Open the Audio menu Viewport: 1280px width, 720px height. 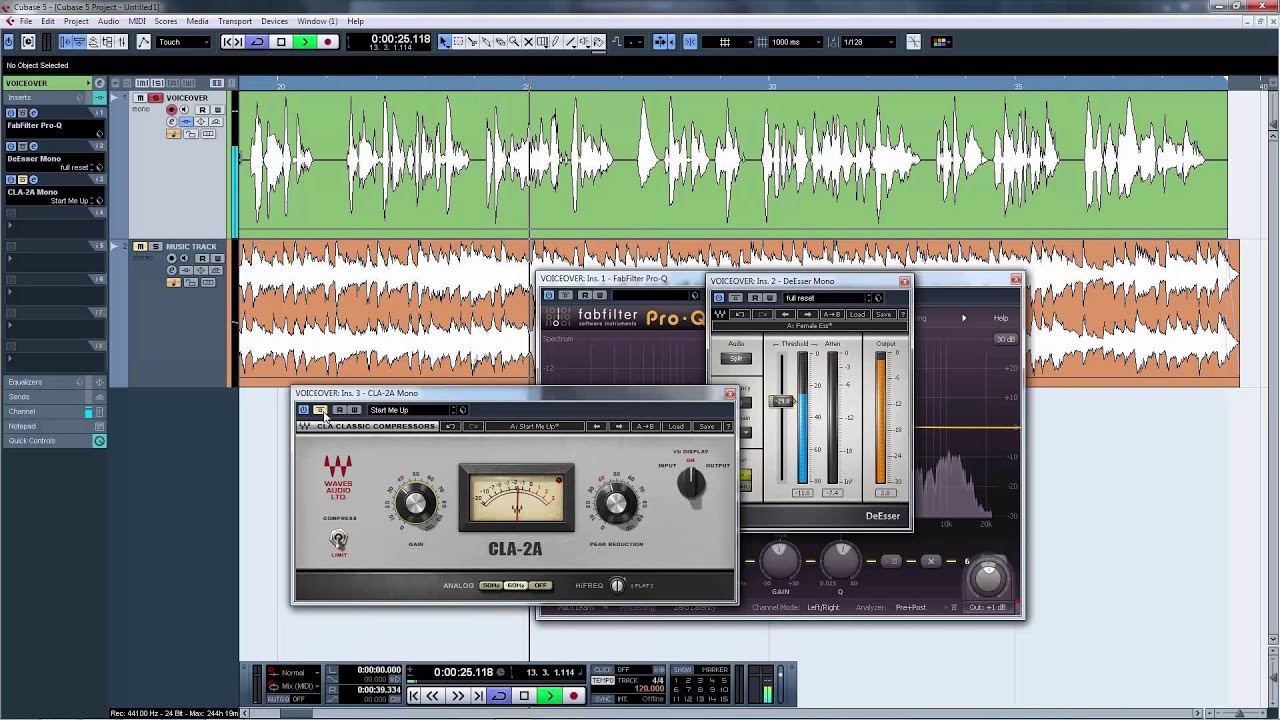click(x=108, y=21)
